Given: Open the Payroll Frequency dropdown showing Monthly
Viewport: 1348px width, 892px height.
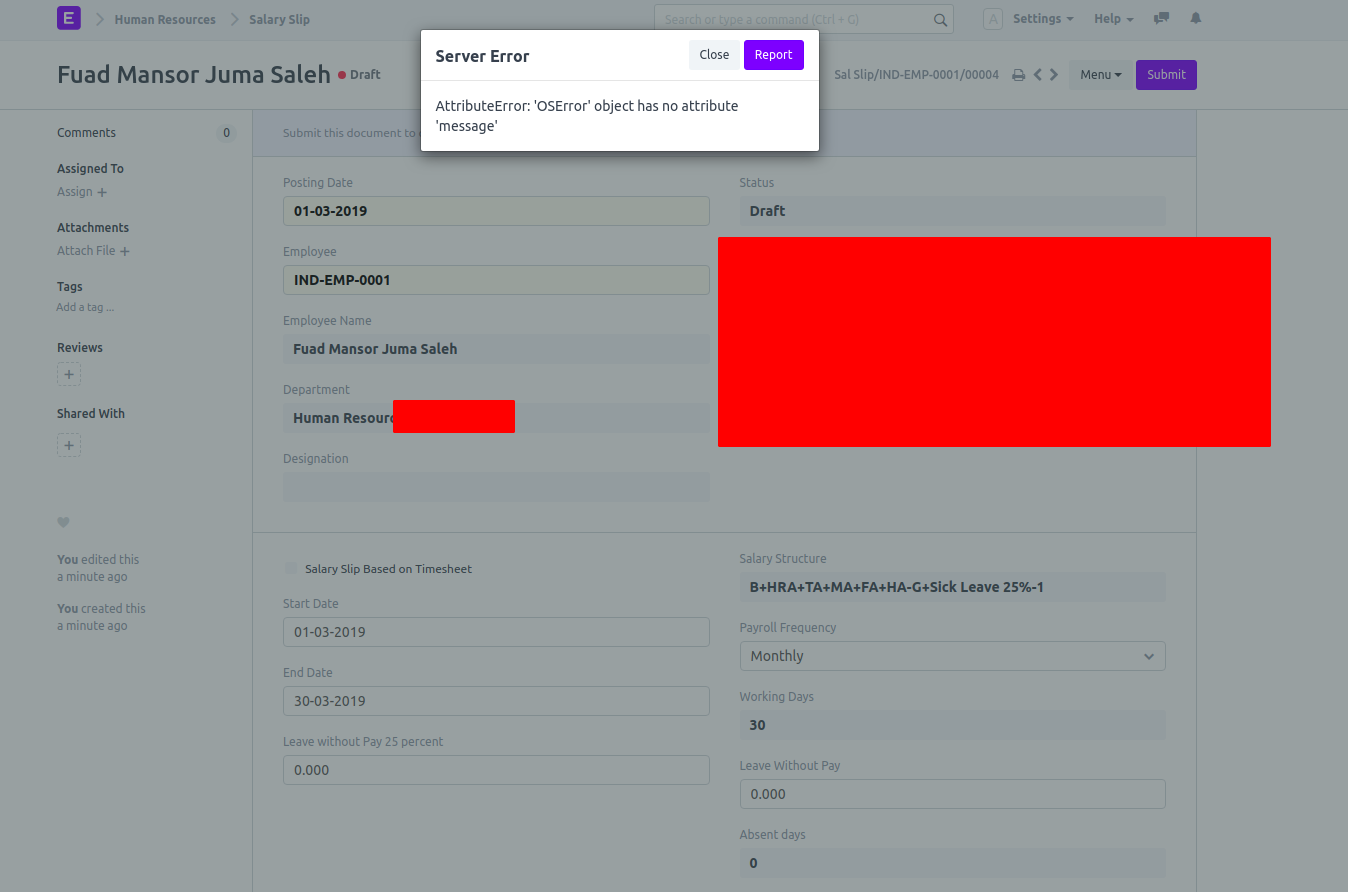Looking at the screenshot, I should [x=951, y=656].
